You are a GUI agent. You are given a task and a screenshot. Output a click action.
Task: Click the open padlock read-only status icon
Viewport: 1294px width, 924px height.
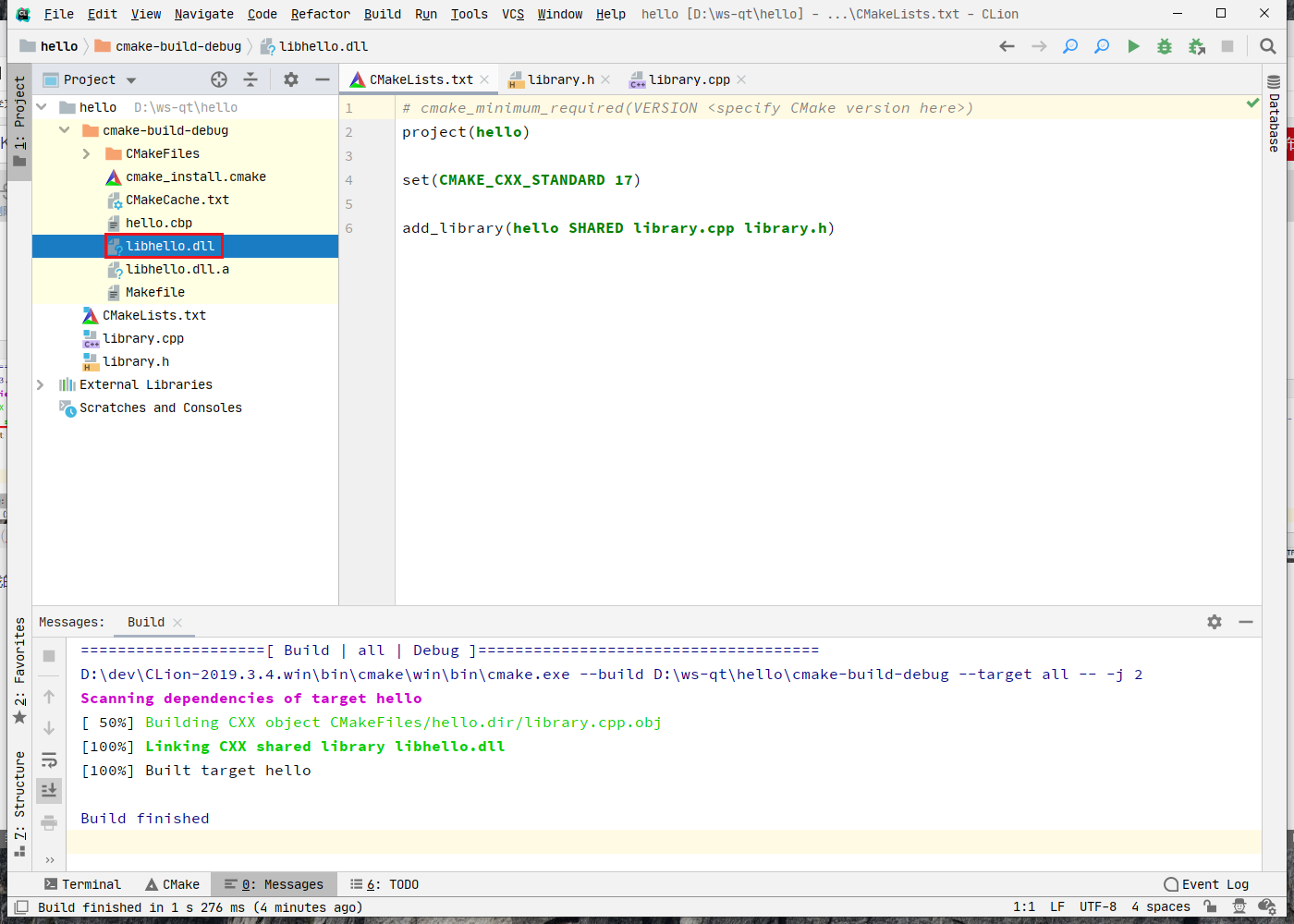click(1211, 907)
